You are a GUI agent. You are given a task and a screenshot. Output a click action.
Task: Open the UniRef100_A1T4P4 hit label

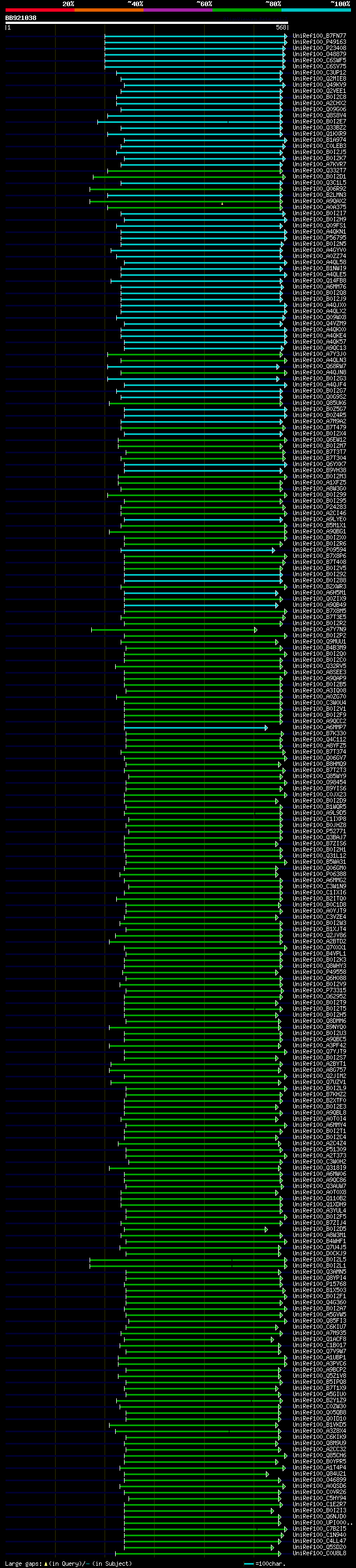coord(319,1467)
